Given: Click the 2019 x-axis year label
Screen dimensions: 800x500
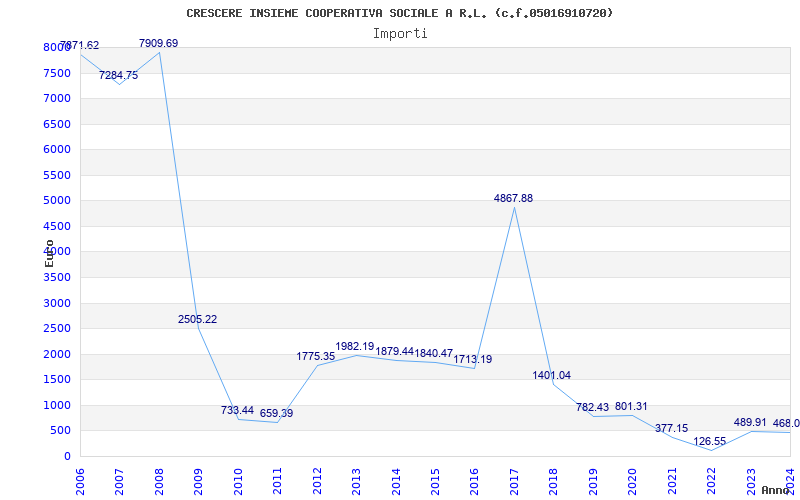Looking at the screenshot, I should [593, 482].
